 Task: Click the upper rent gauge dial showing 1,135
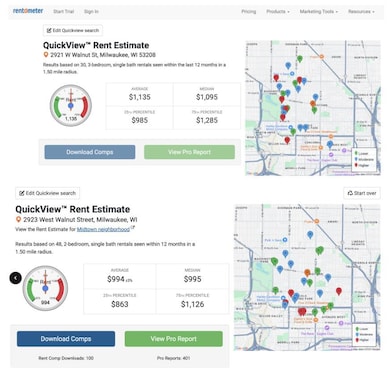[x=71, y=105]
